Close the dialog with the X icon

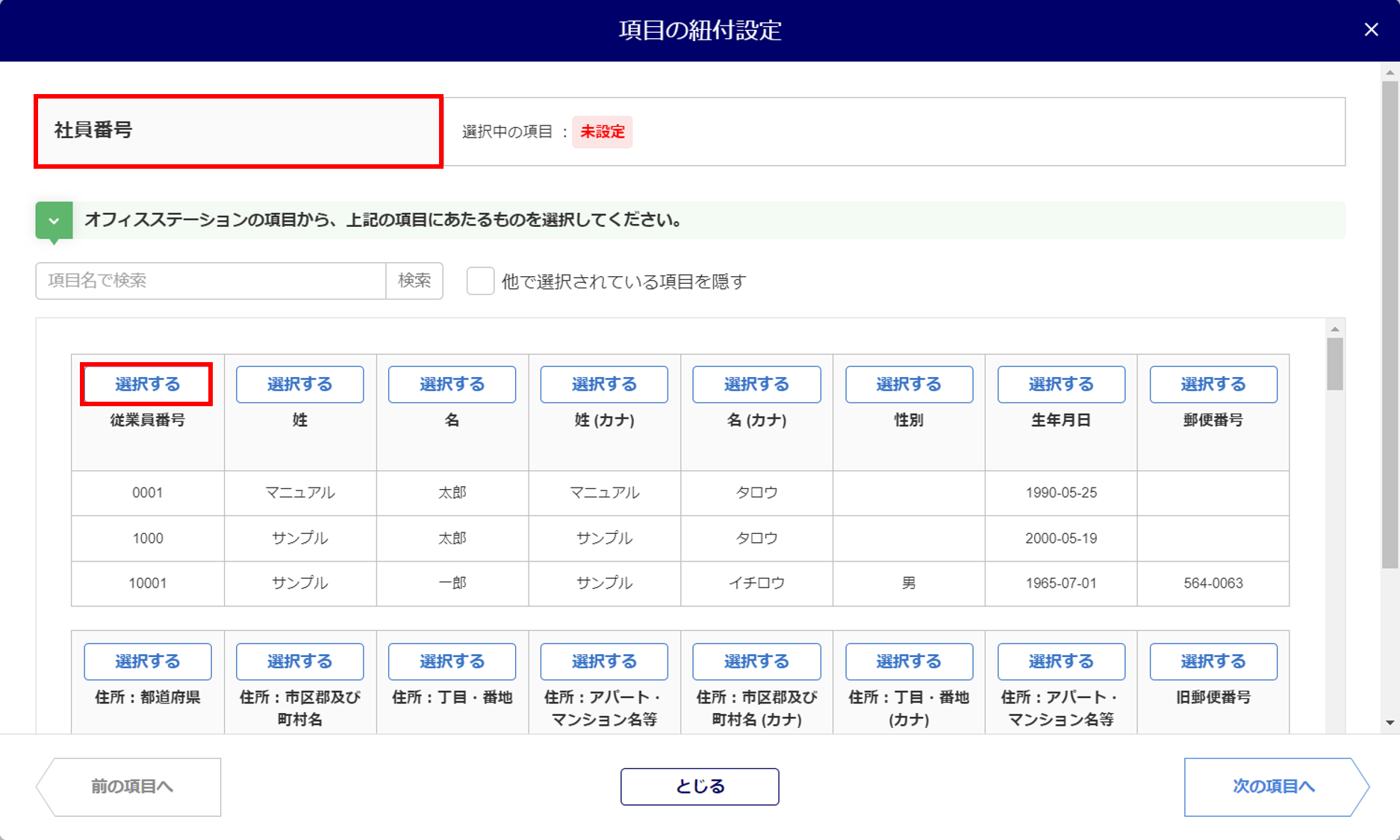(1371, 30)
